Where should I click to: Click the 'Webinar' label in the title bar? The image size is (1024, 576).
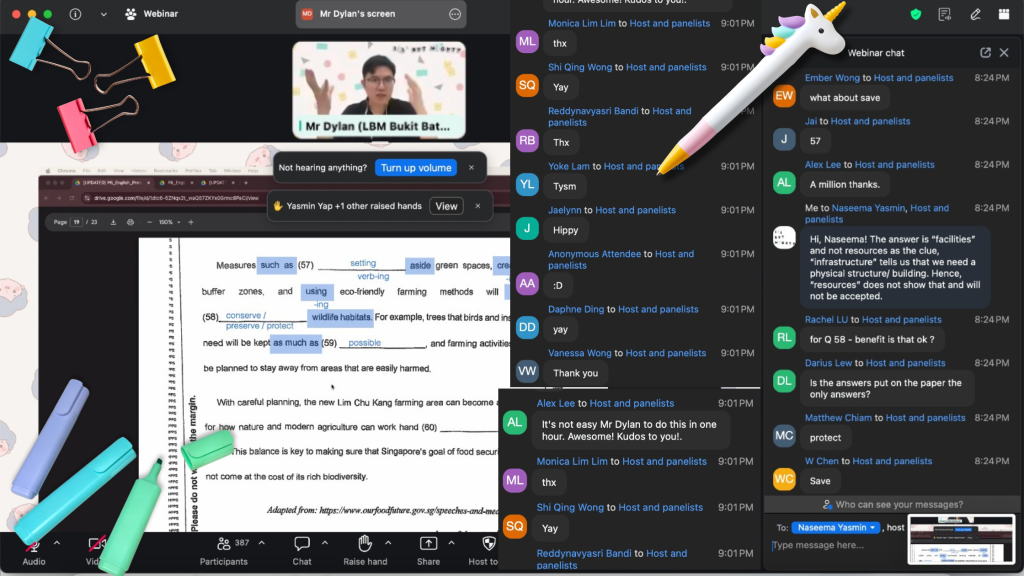160,14
